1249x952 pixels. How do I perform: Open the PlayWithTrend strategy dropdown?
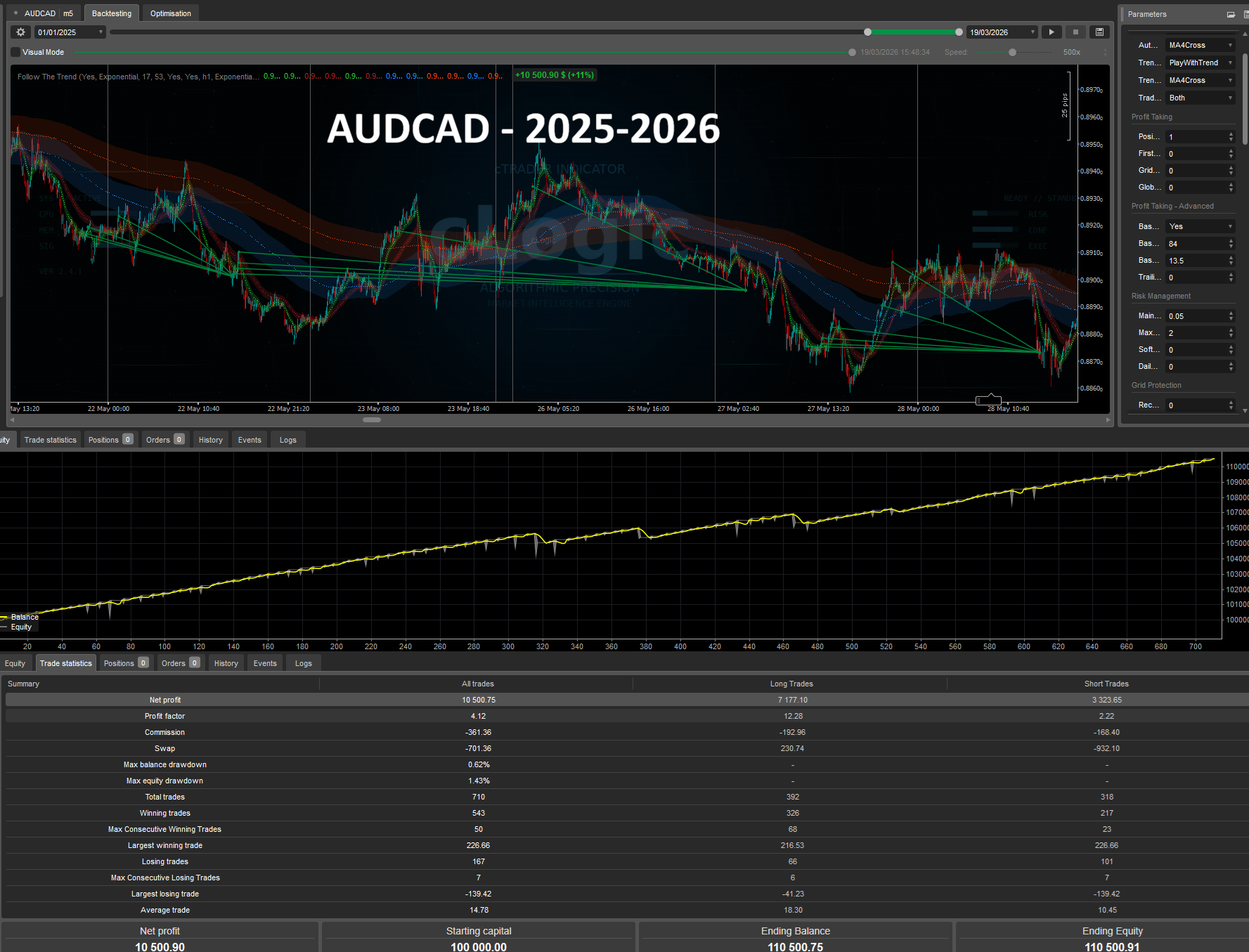[1201, 63]
